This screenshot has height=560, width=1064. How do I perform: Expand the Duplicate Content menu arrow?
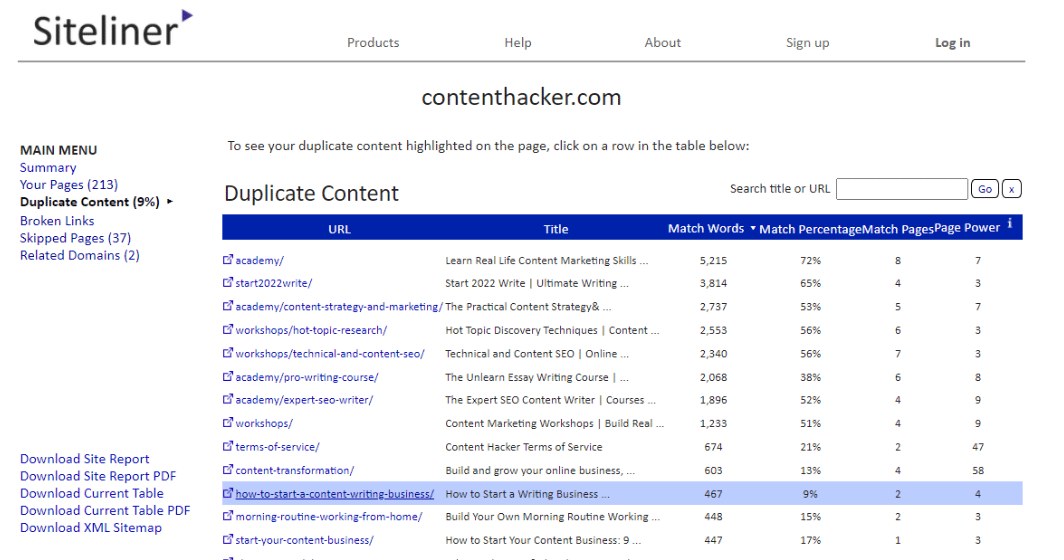(x=170, y=202)
